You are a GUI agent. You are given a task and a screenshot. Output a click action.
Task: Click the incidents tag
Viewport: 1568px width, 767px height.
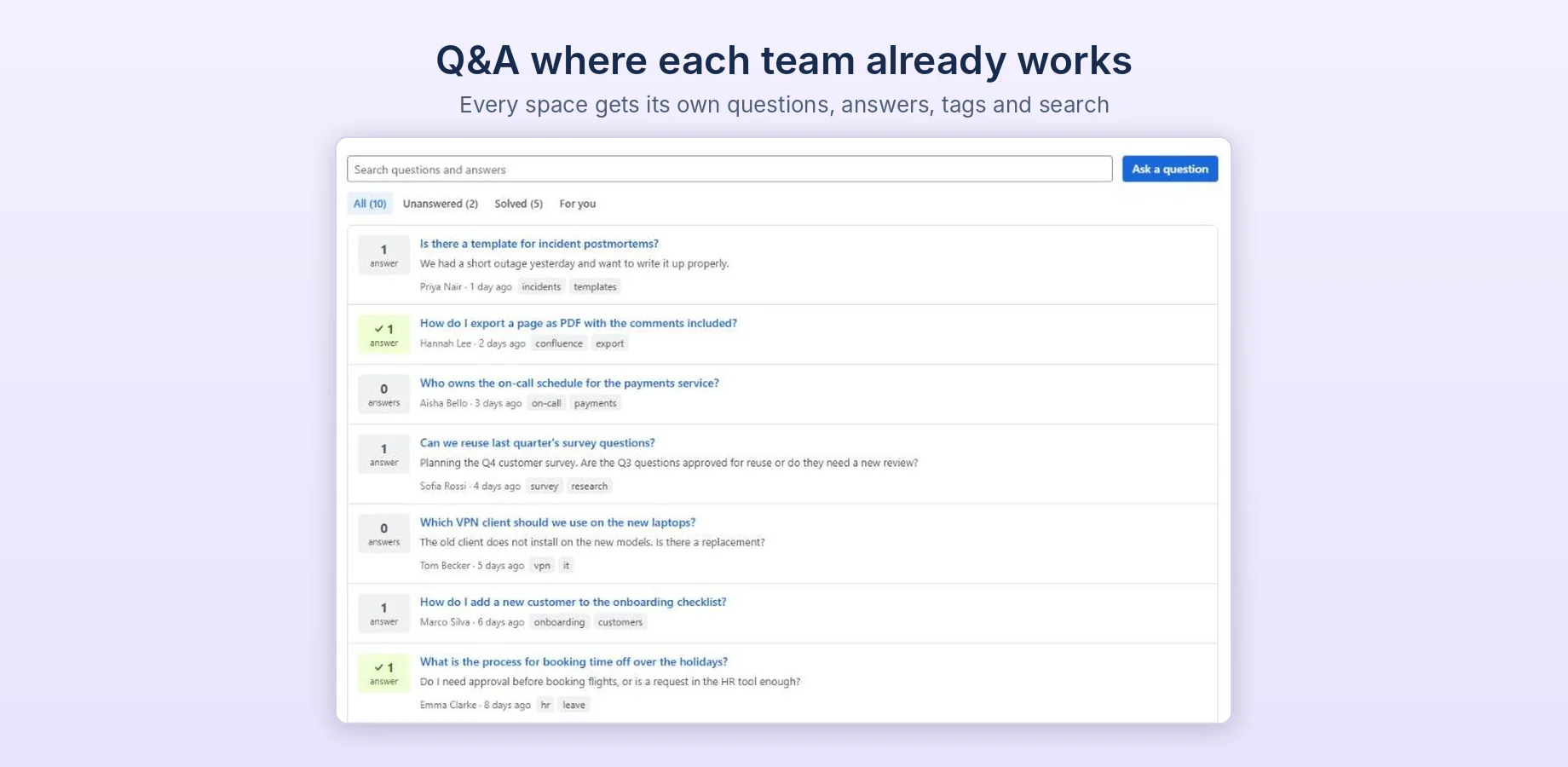click(541, 287)
